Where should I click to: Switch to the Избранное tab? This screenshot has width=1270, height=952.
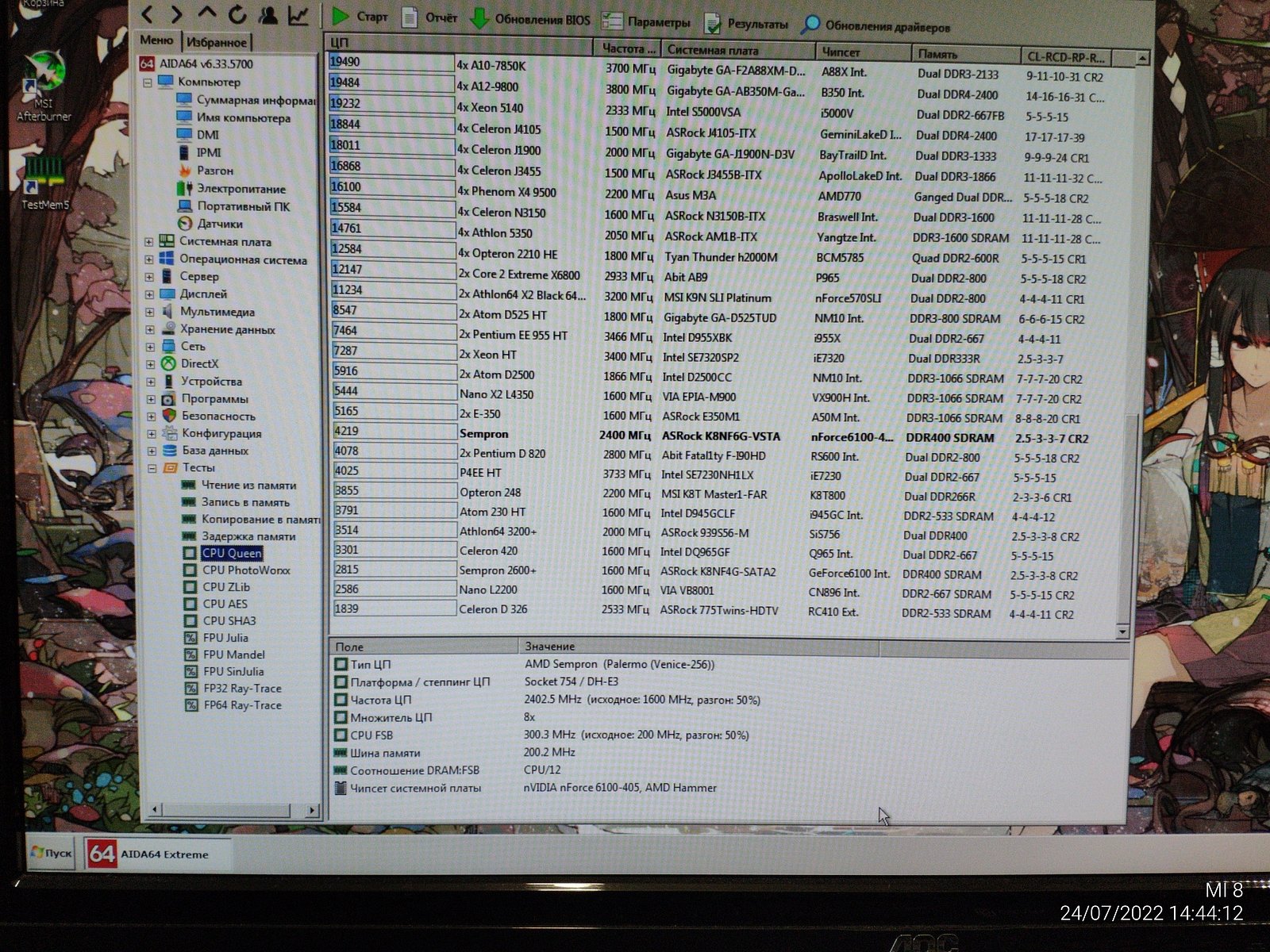click(x=217, y=42)
